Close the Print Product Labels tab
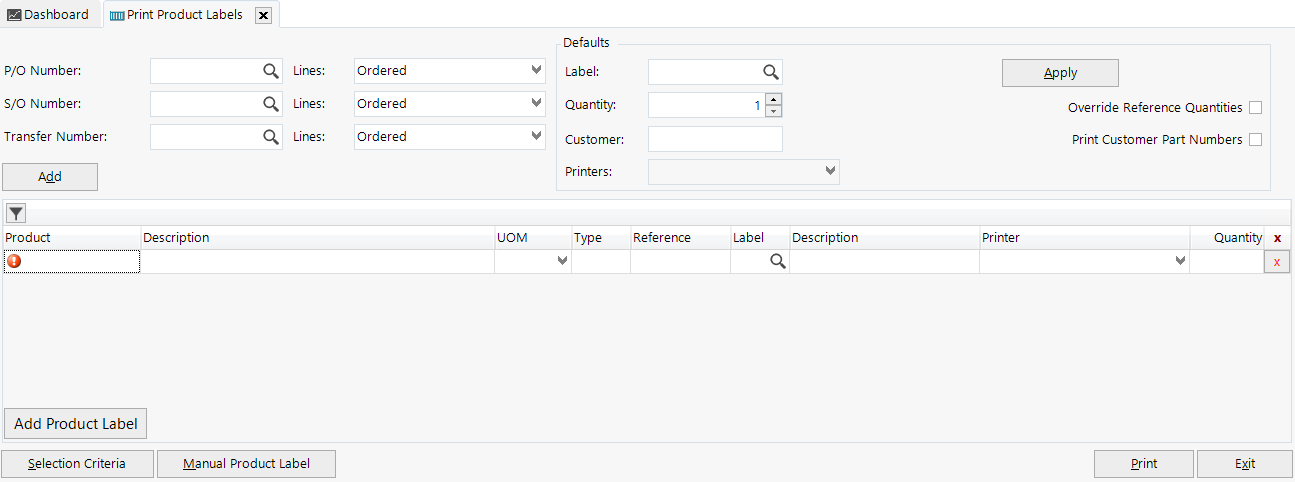 (x=263, y=15)
